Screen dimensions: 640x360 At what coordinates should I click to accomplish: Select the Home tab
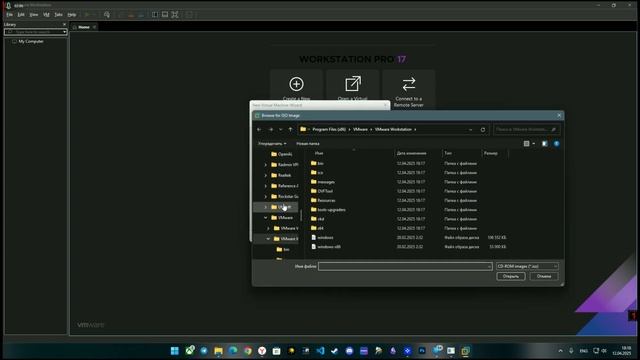[x=84, y=27]
